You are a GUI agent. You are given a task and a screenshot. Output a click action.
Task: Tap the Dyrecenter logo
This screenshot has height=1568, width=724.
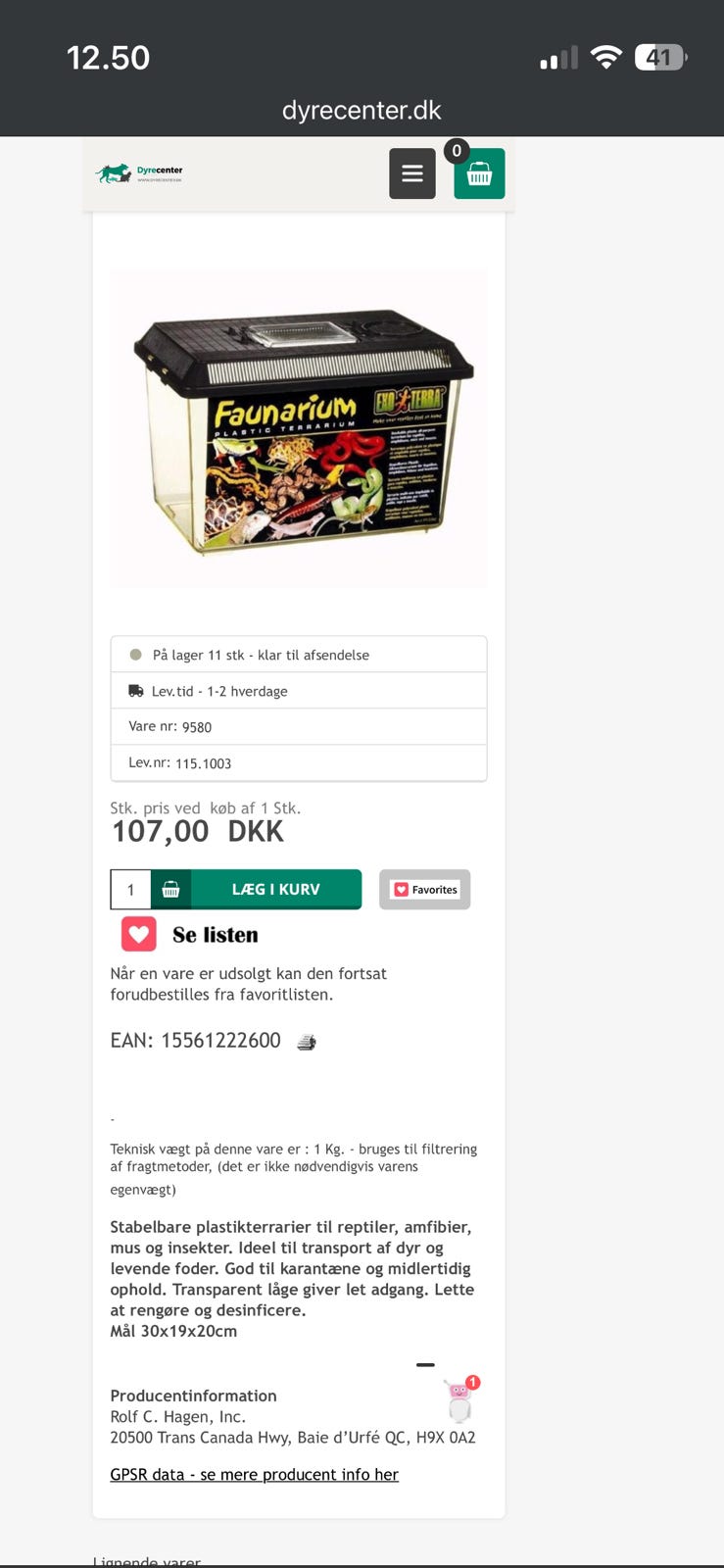pyautogui.click(x=139, y=173)
